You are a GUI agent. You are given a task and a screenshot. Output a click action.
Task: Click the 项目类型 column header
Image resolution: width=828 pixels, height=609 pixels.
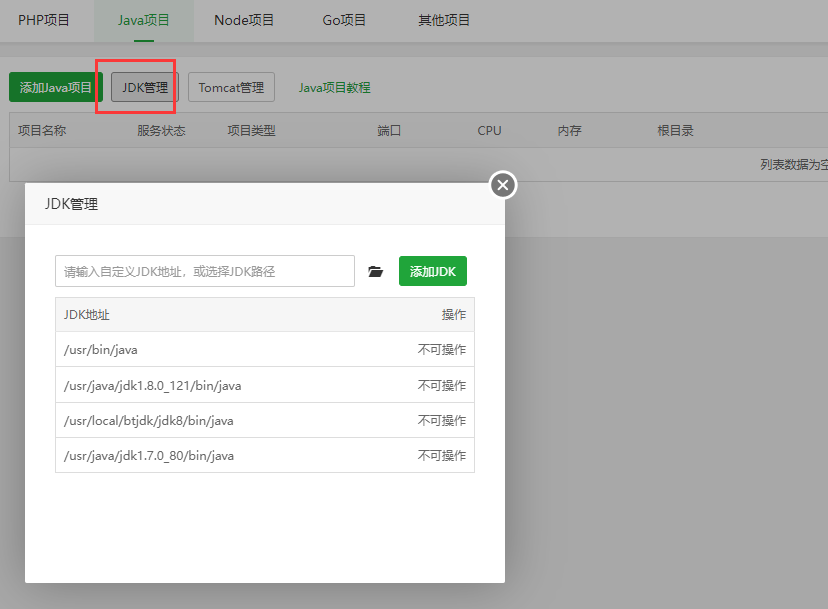coord(251,130)
